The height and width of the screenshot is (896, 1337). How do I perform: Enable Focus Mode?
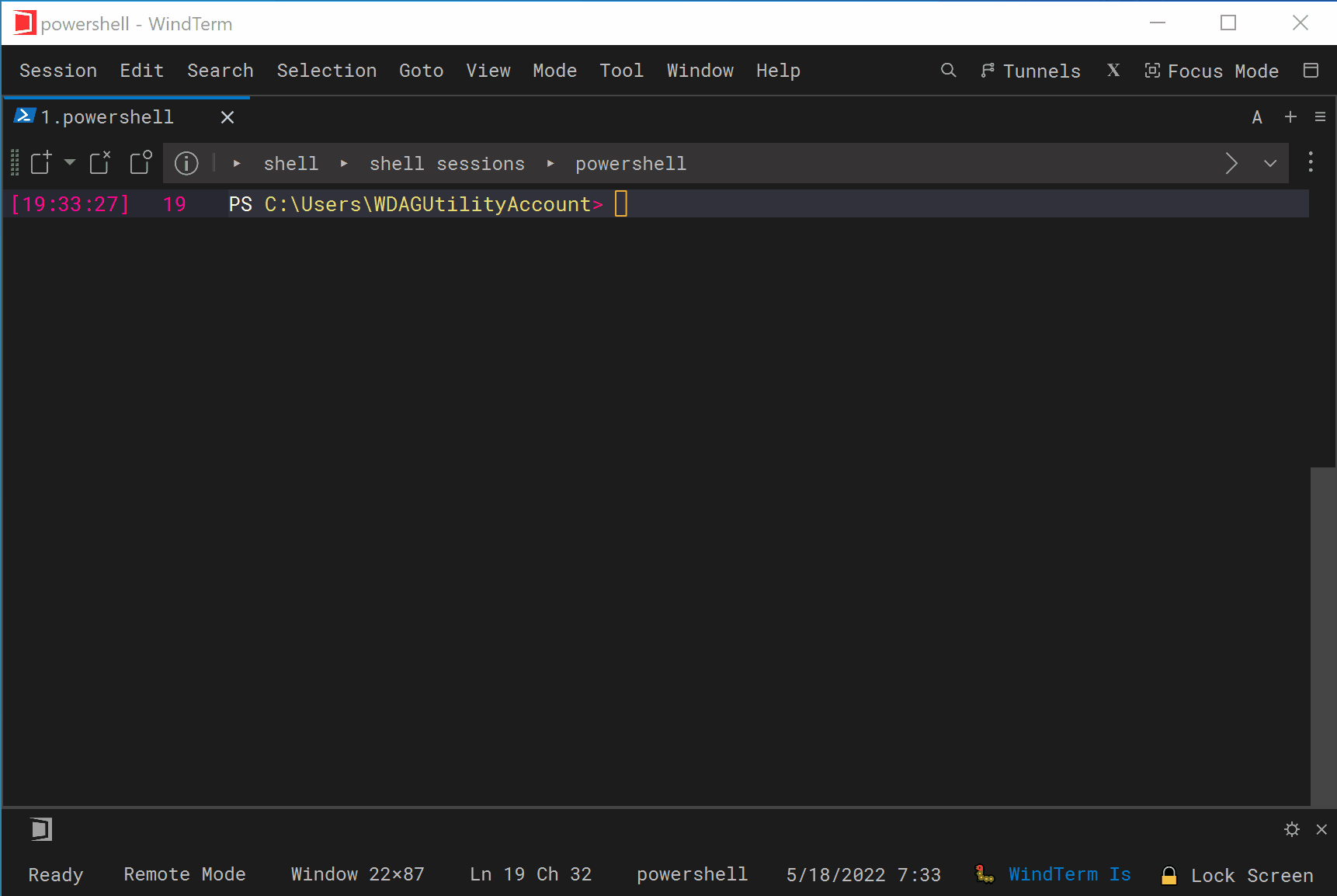coord(1212,71)
